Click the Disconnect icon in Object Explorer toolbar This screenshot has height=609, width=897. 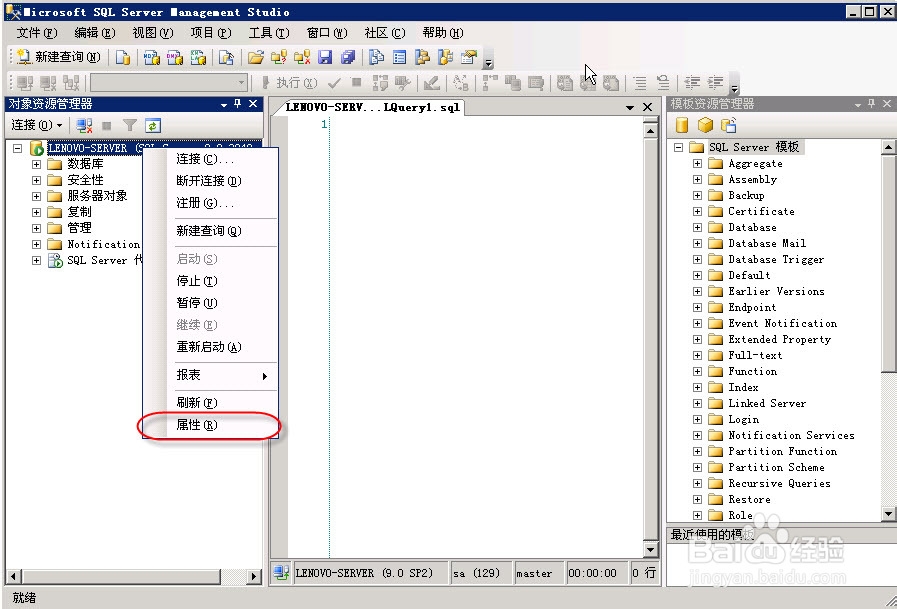[x=84, y=125]
